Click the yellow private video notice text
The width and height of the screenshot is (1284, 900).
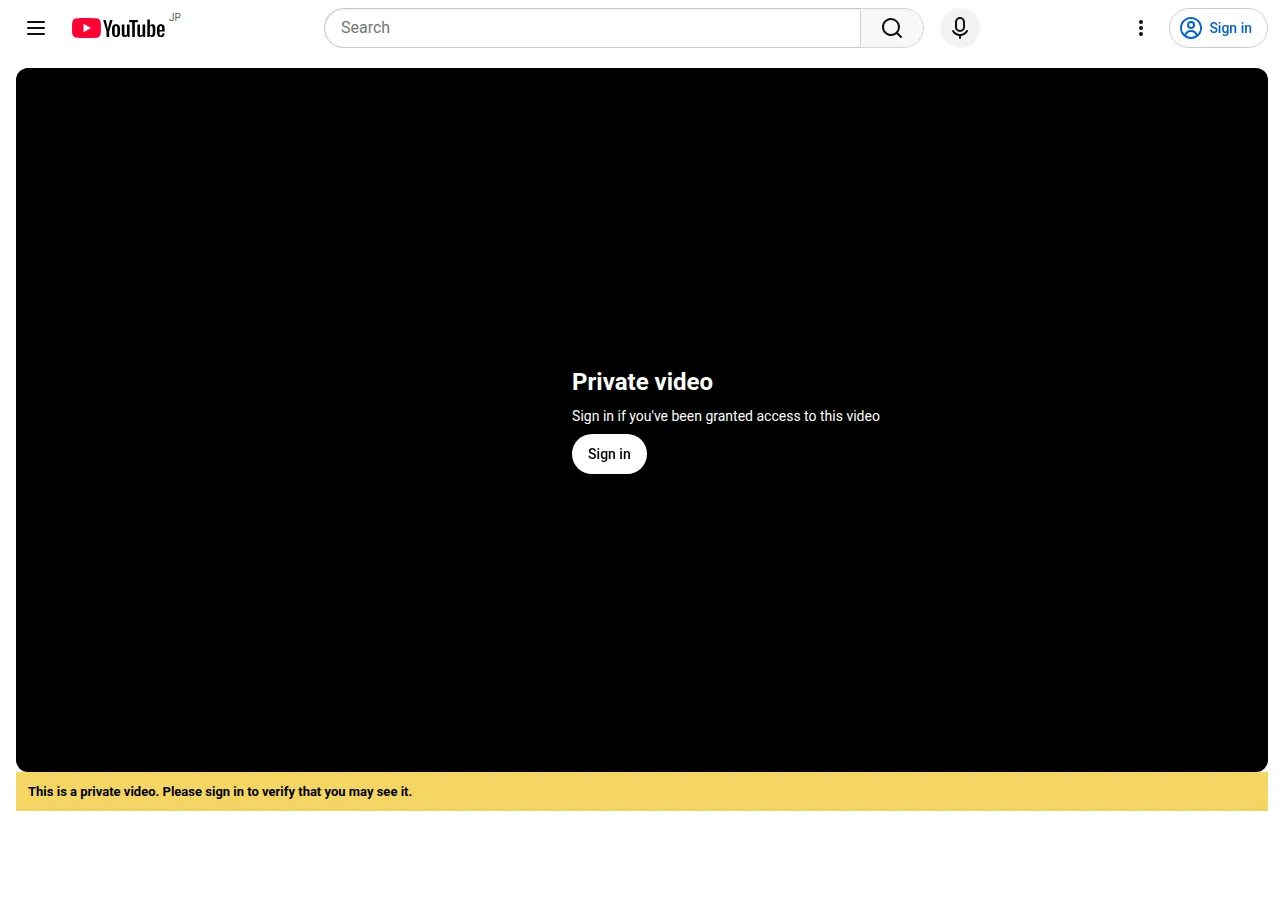pyautogui.click(x=220, y=792)
